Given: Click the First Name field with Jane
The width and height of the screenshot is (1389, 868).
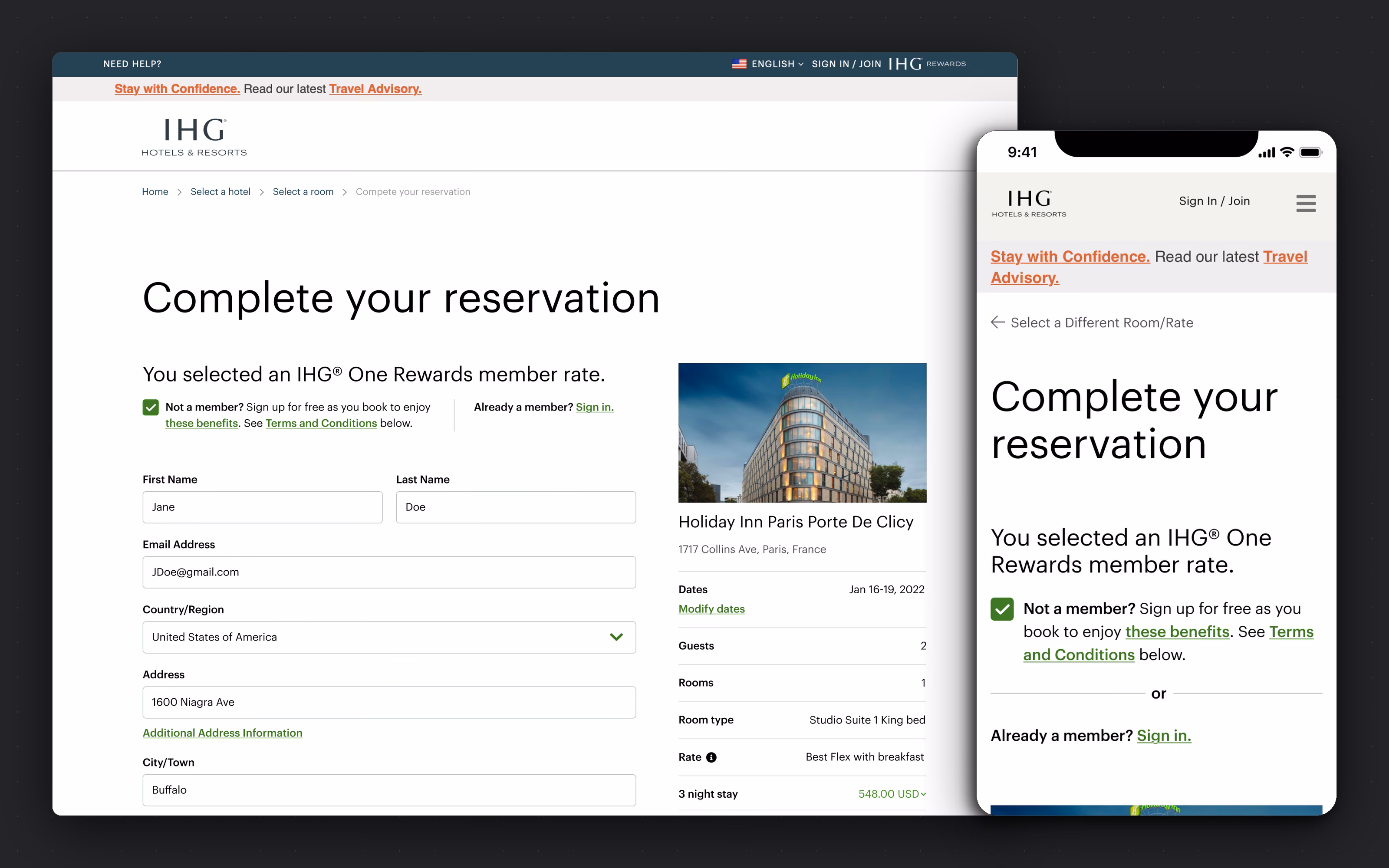Looking at the screenshot, I should pos(262,507).
